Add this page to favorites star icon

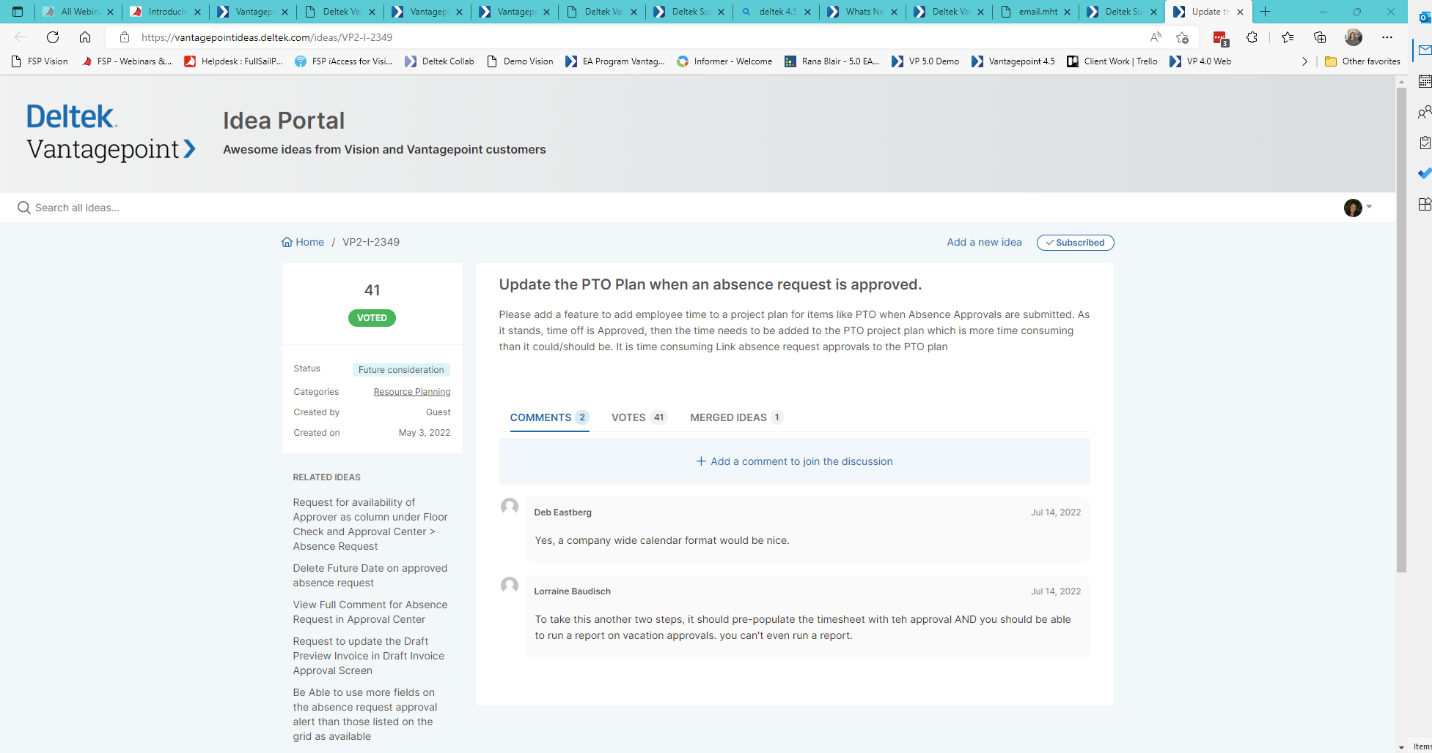(1183, 37)
